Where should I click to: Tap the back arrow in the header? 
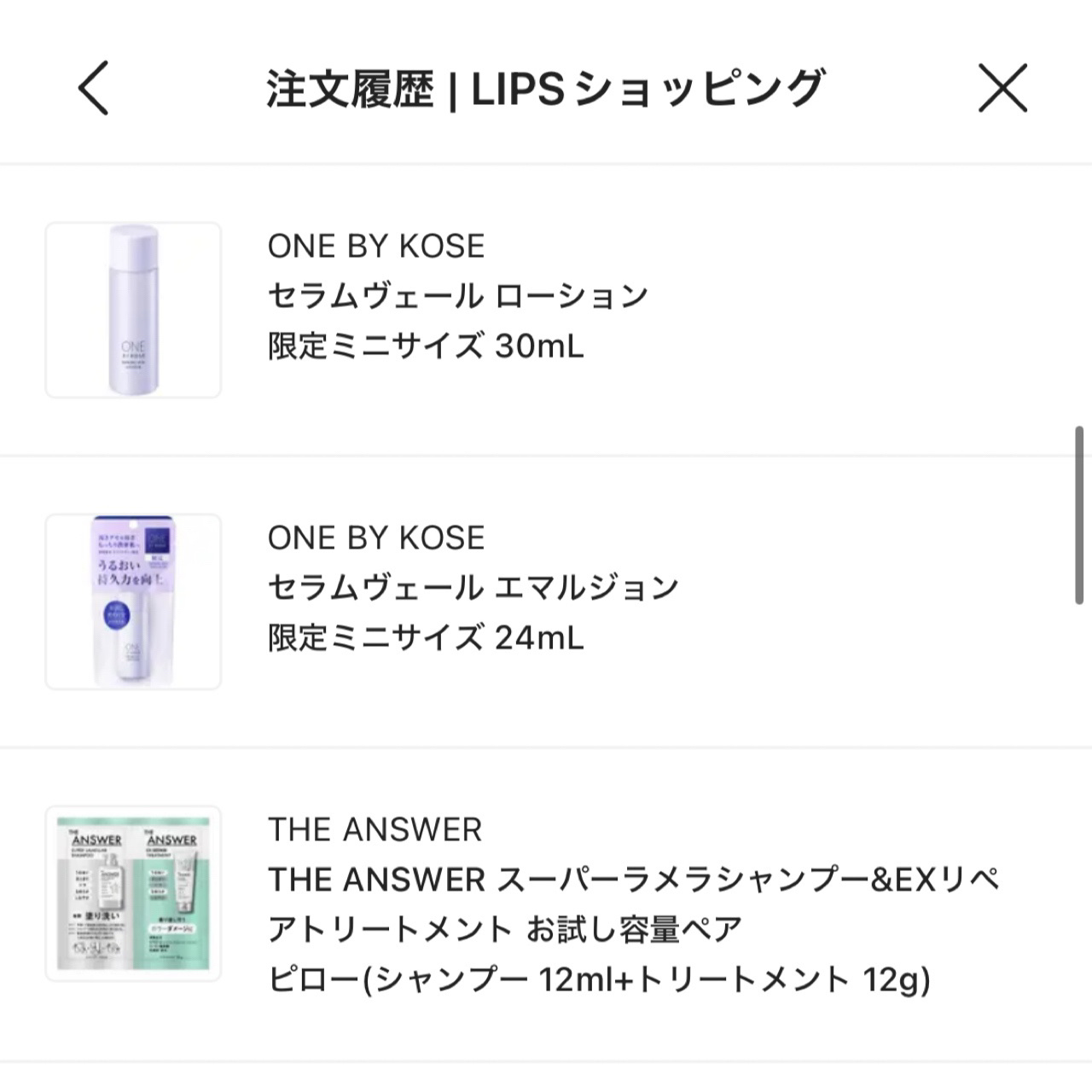pyautogui.click(x=93, y=88)
